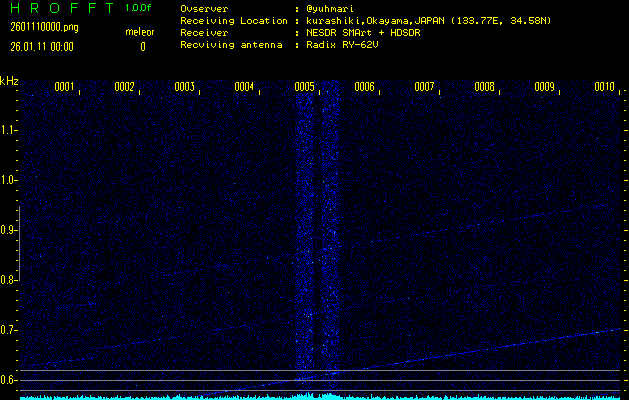Click the 0001 time marker
The image size is (629, 400).
(x=64, y=87)
